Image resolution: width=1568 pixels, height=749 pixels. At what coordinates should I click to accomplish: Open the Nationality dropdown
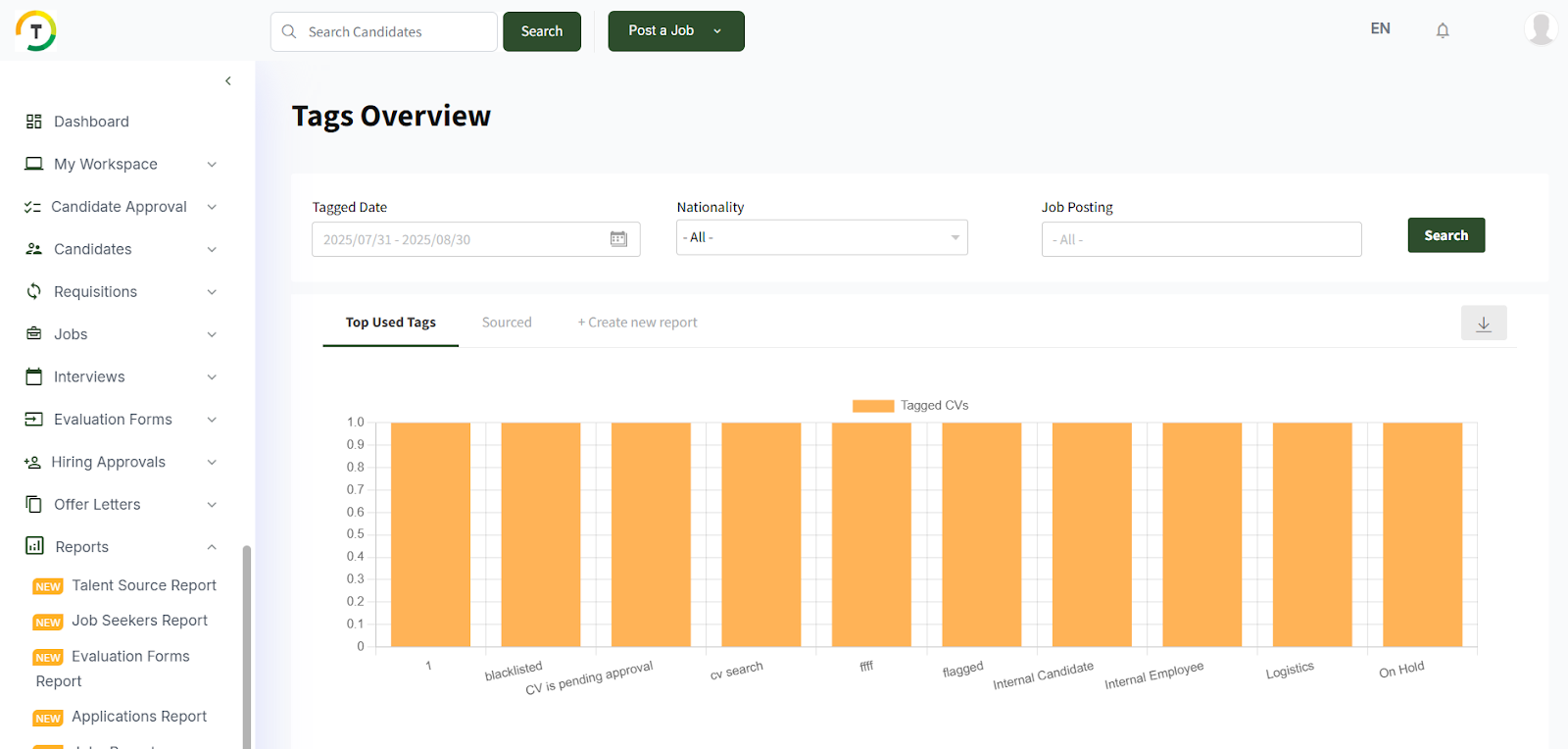(821, 237)
